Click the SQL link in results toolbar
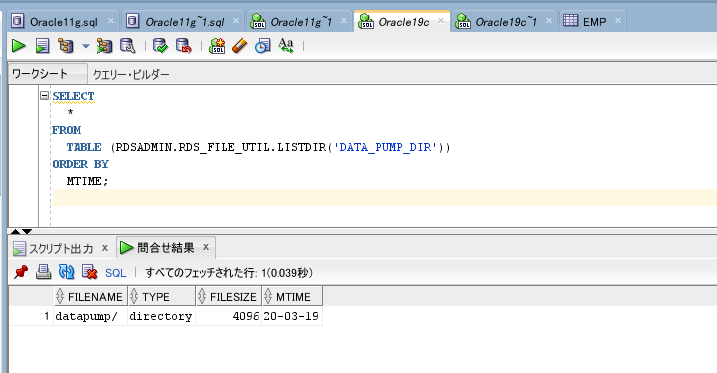Screen dimensions: 717x373 point(115,273)
